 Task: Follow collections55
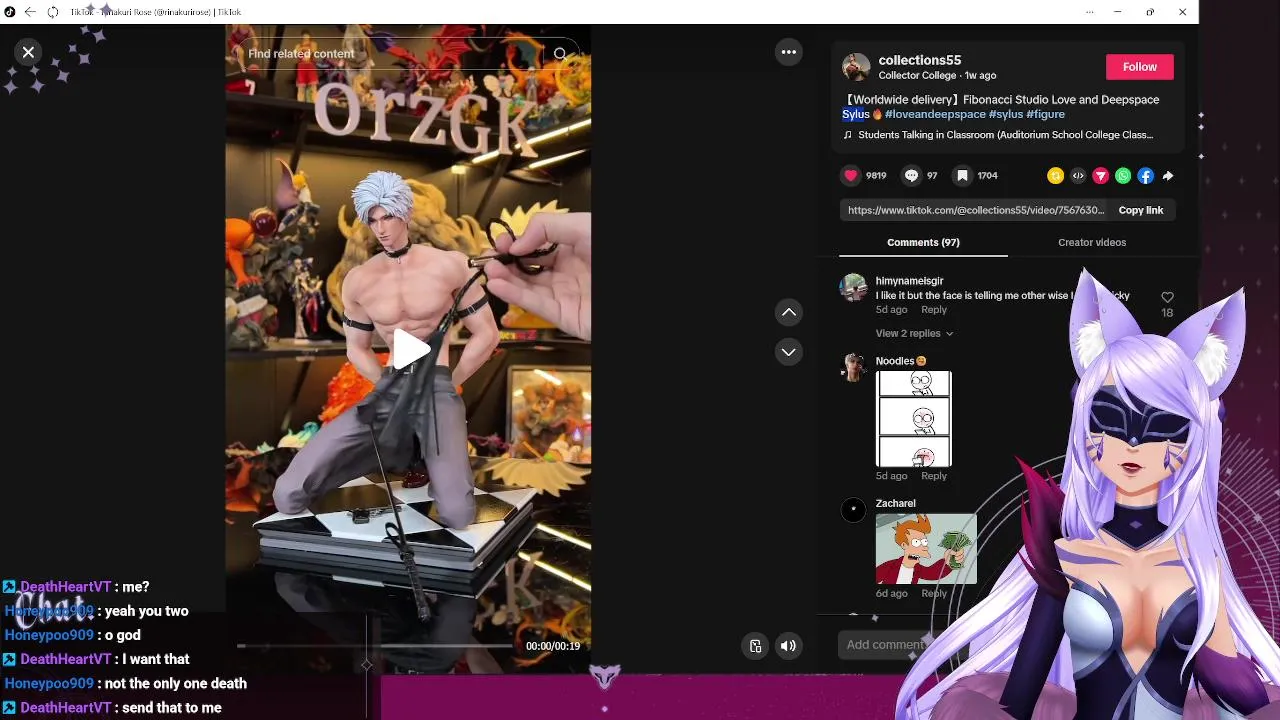click(x=1139, y=67)
